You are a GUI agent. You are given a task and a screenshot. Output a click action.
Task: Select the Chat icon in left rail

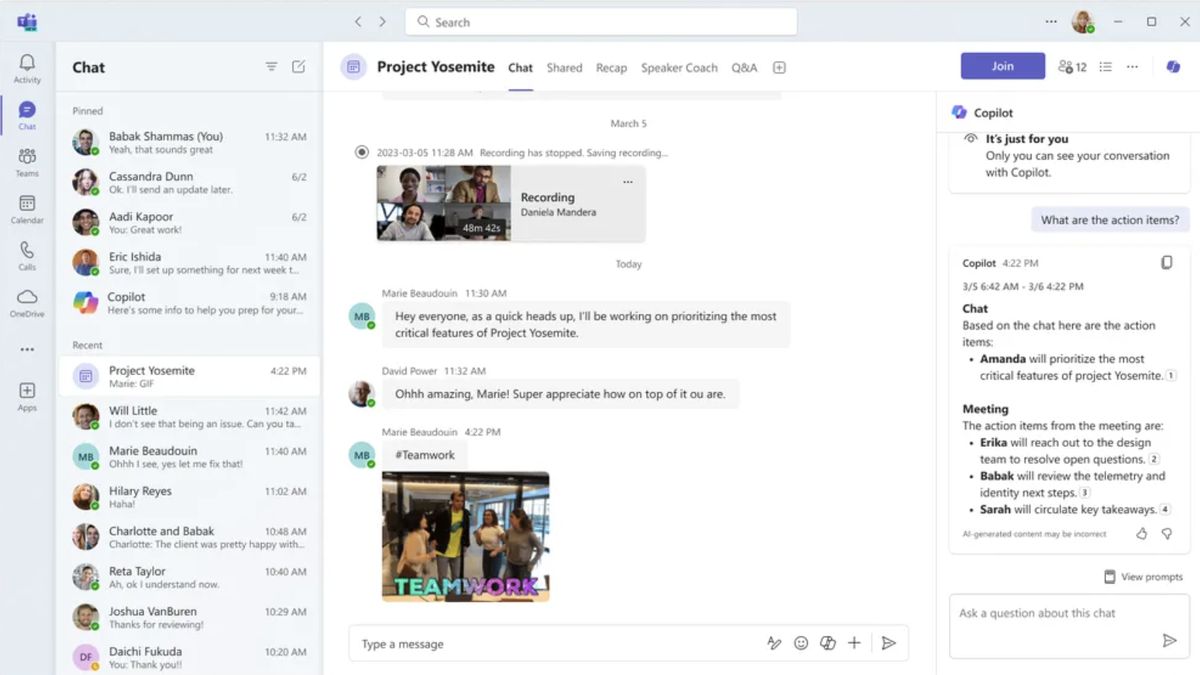[x=27, y=116]
